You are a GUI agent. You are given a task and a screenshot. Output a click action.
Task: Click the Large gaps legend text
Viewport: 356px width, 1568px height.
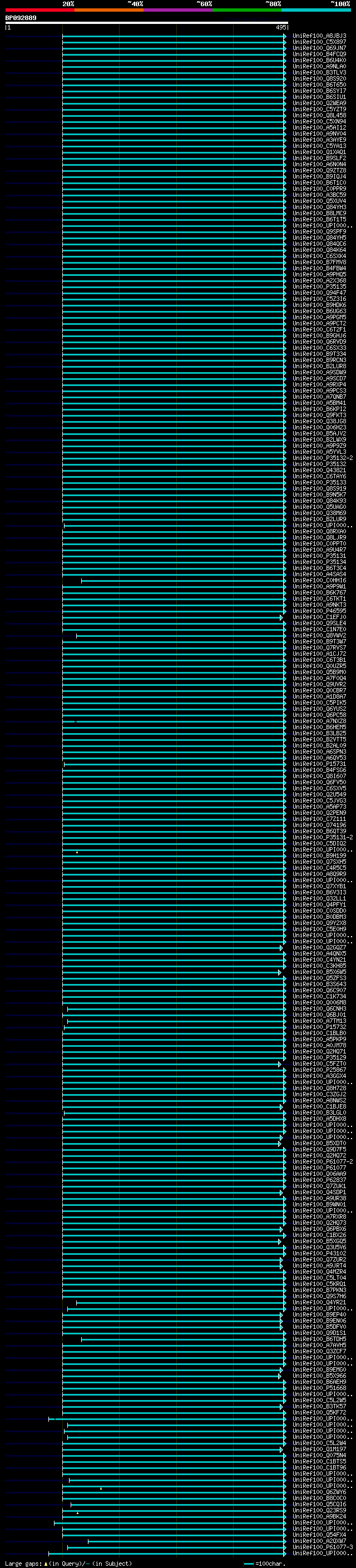pyautogui.click(x=68, y=1564)
